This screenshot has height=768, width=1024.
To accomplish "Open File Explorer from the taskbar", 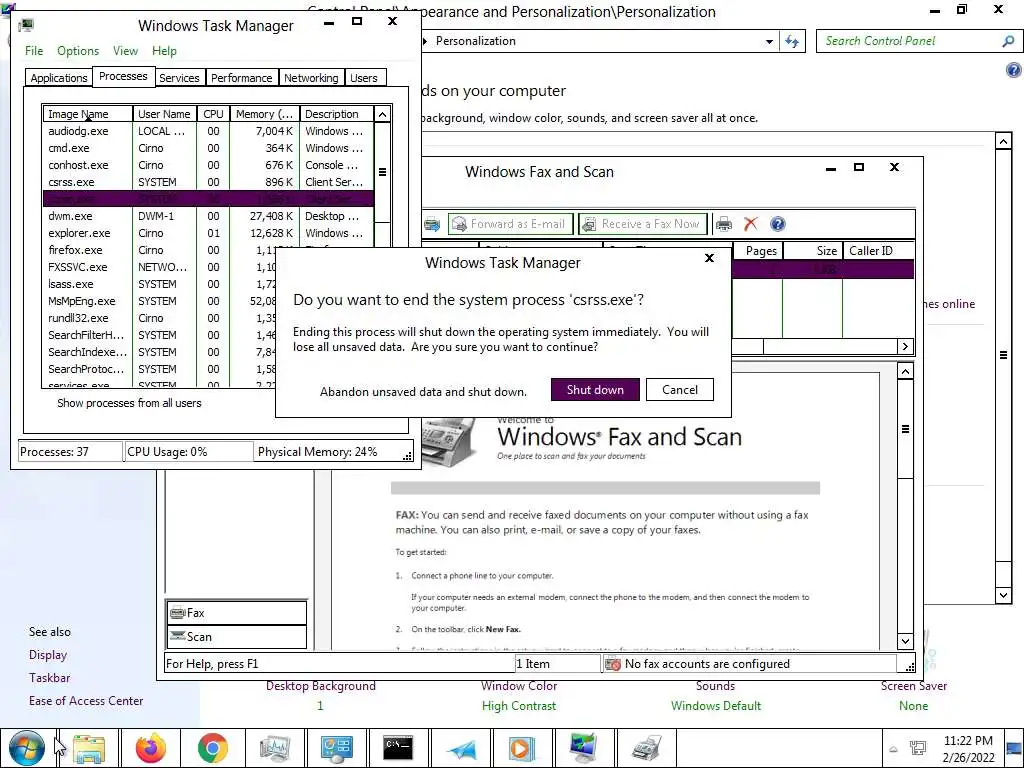I will point(89,748).
